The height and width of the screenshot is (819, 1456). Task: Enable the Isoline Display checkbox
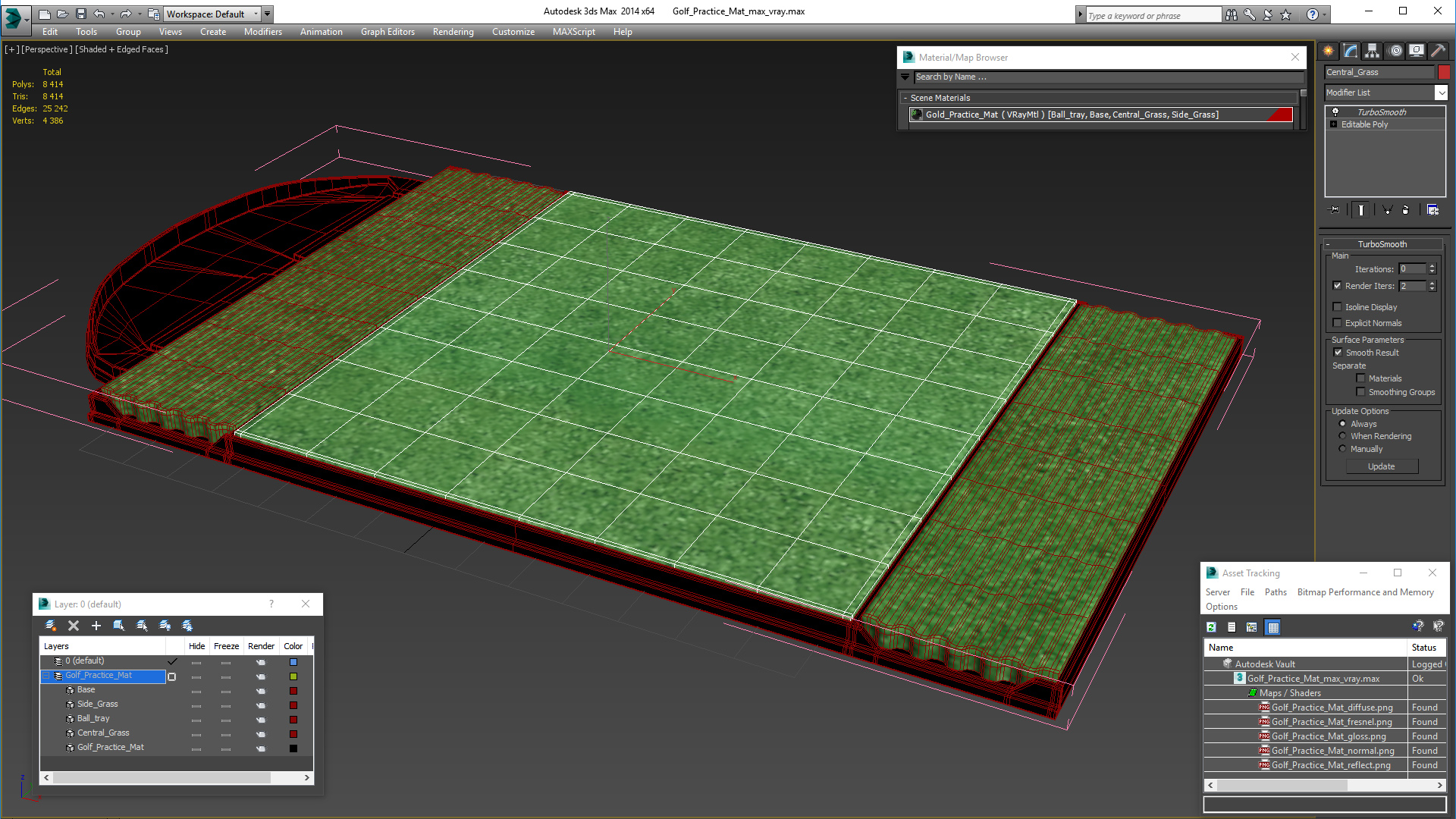1338,307
